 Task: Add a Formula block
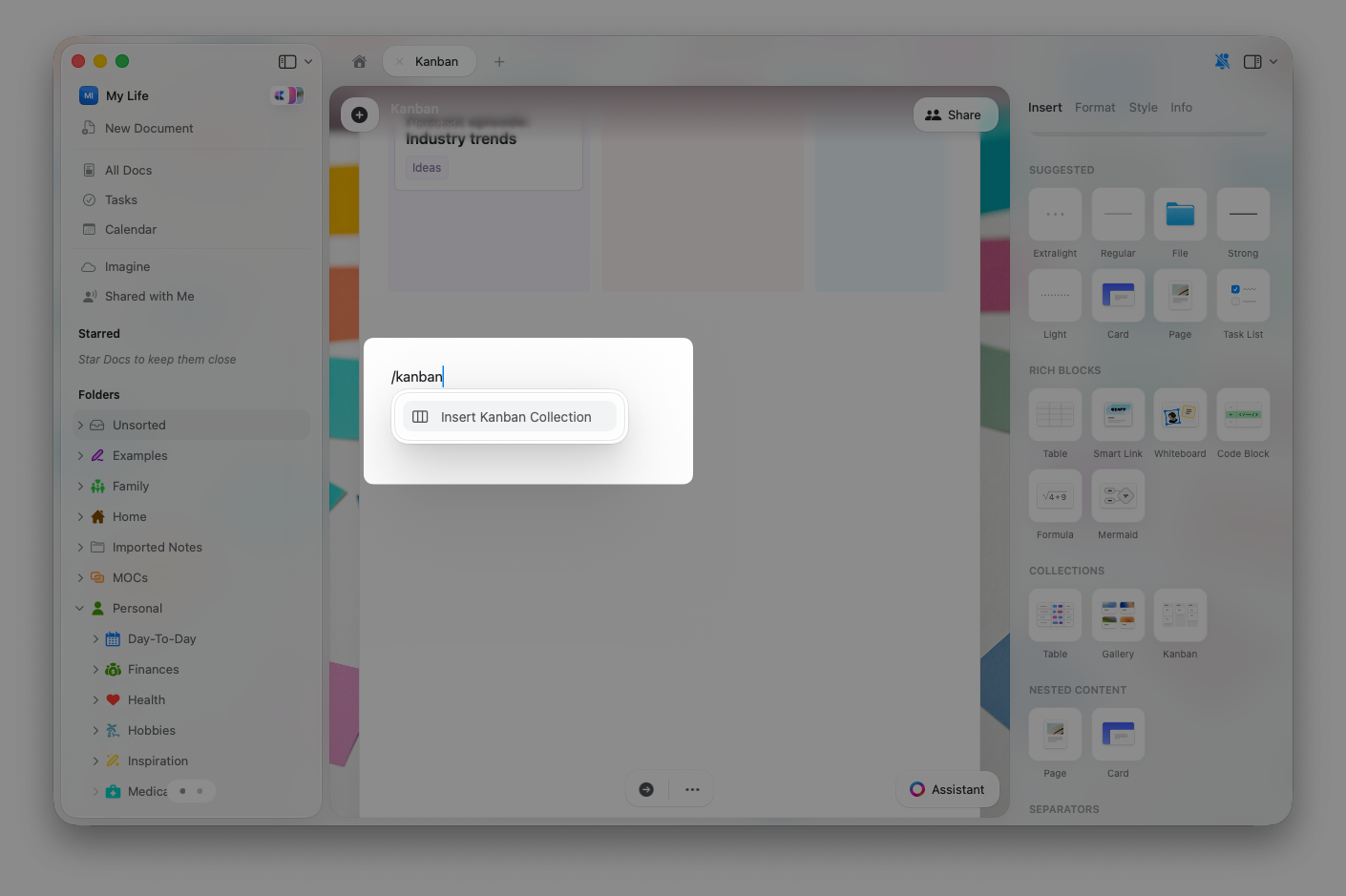[x=1055, y=496]
